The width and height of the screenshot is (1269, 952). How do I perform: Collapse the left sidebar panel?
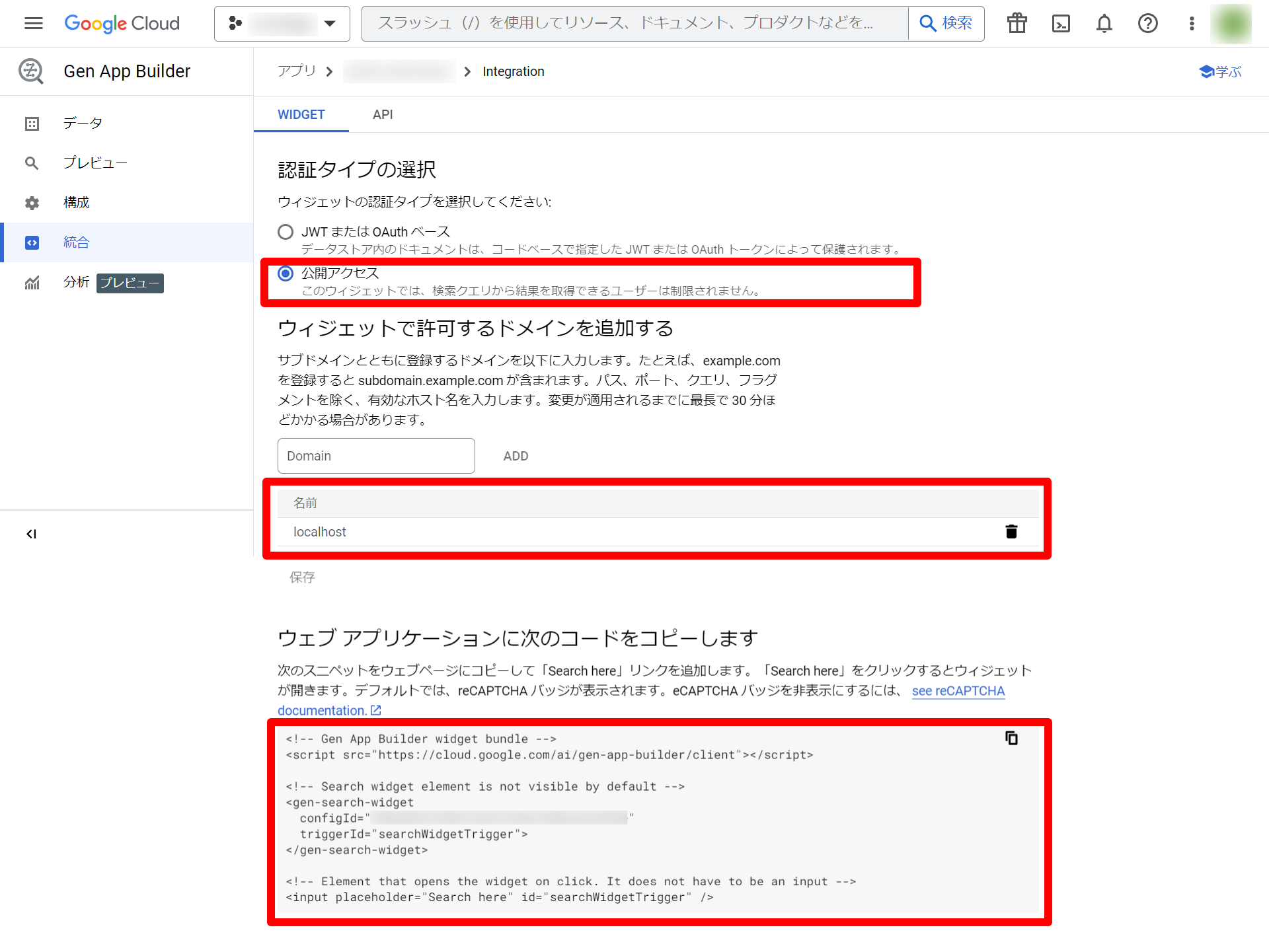pos(31,534)
